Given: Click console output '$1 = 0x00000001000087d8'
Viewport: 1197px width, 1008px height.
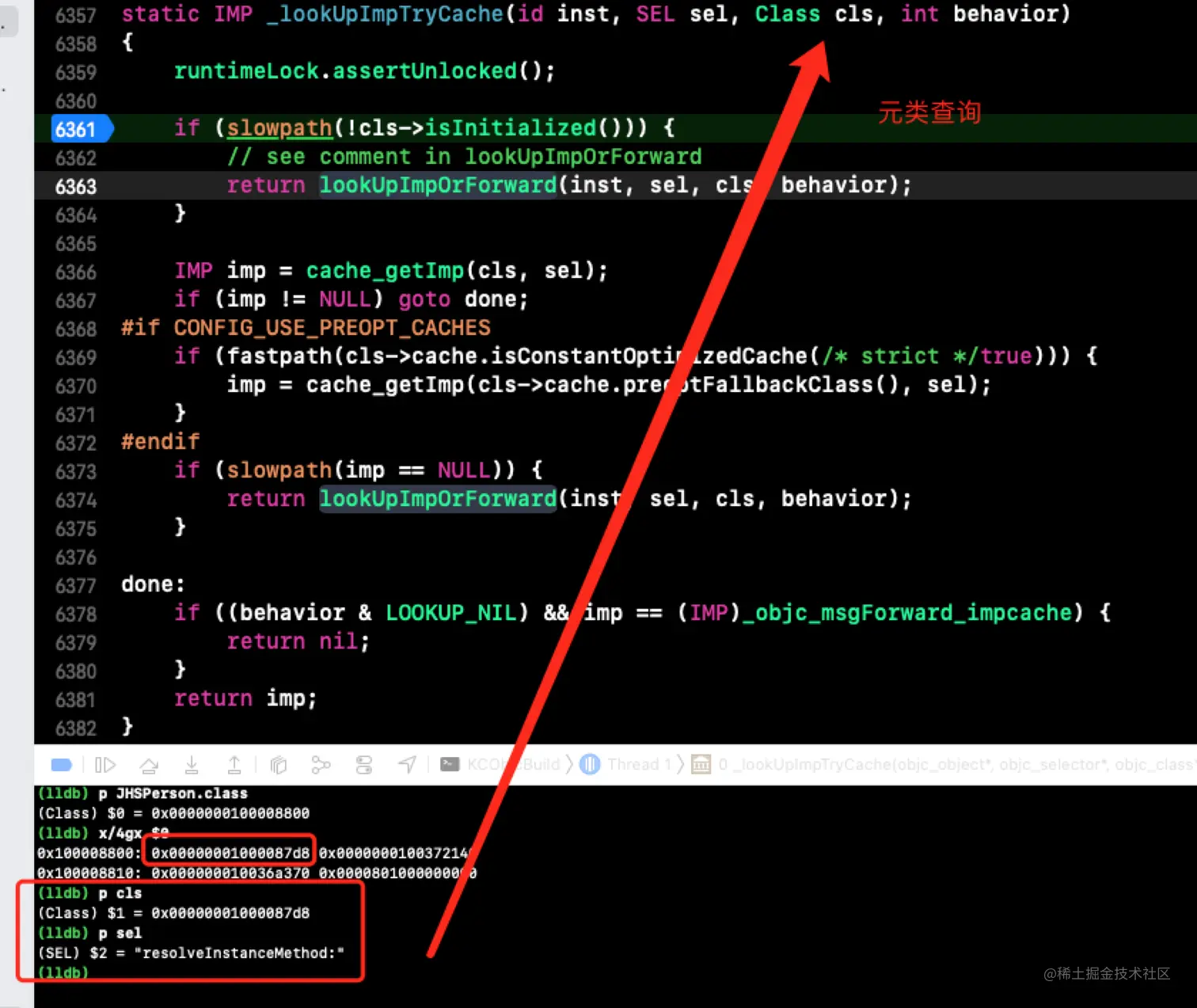Looking at the screenshot, I should click(208, 913).
